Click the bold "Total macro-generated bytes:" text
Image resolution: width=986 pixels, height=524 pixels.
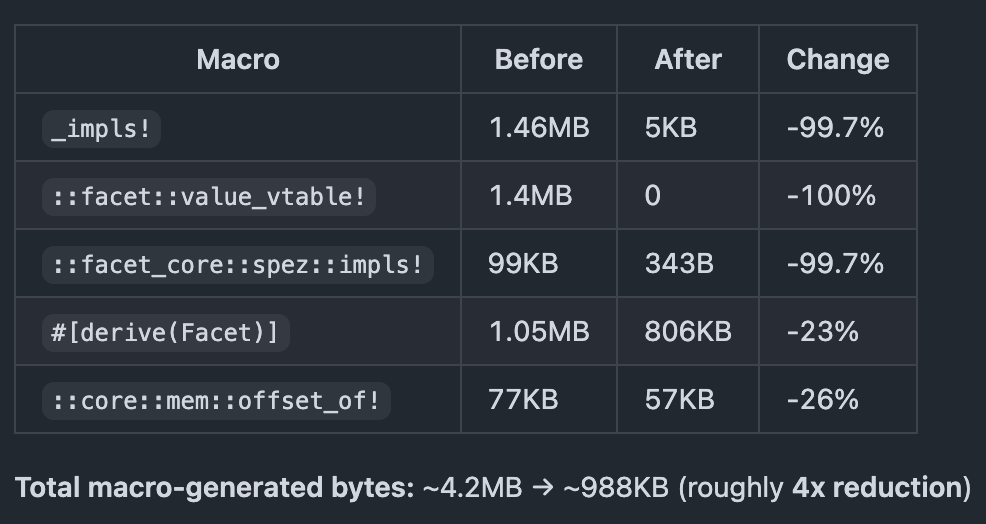pyautogui.click(x=214, y=488)
